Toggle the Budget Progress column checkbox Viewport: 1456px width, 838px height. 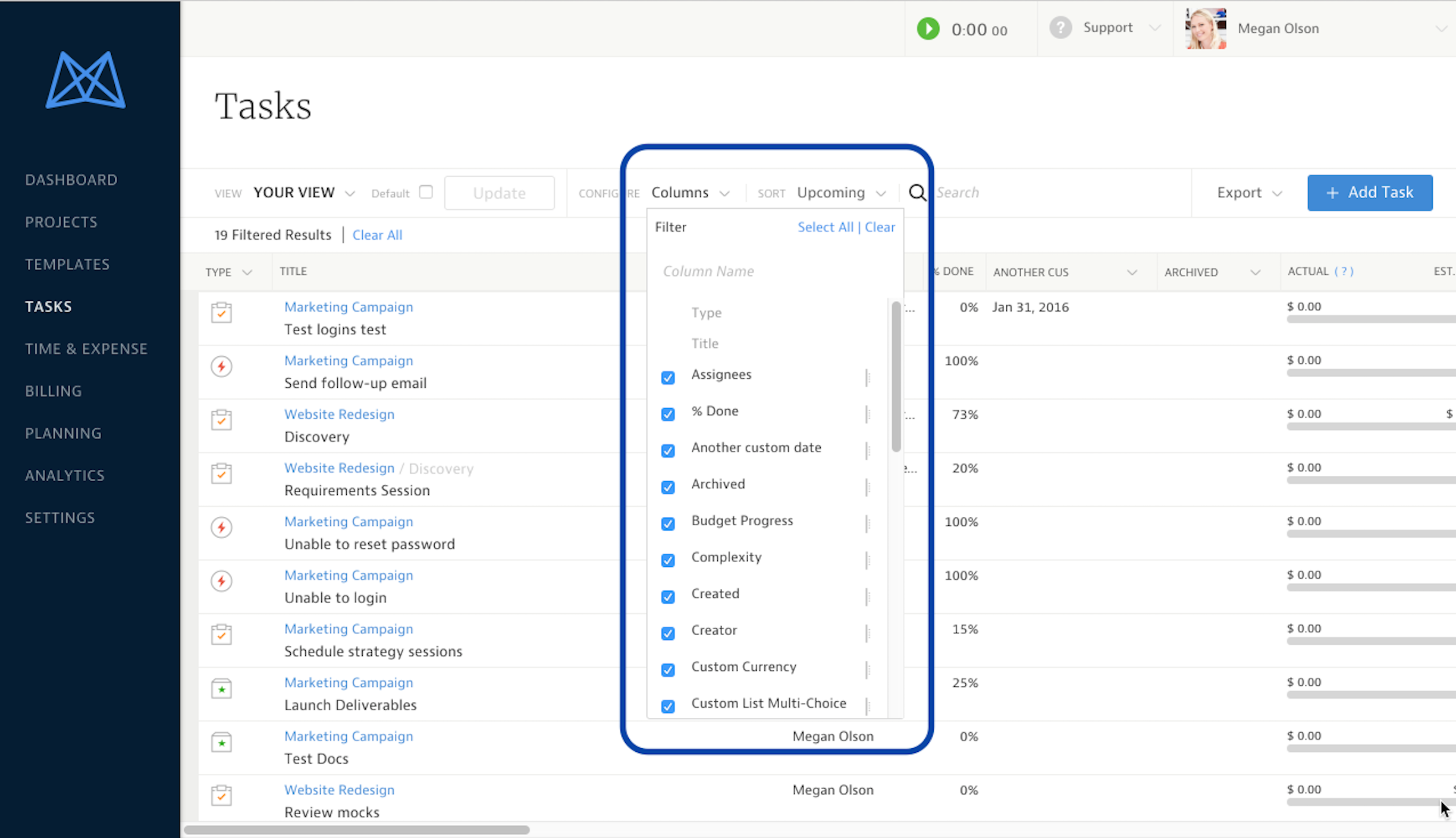pyautogui.click(x=668, y=524)
